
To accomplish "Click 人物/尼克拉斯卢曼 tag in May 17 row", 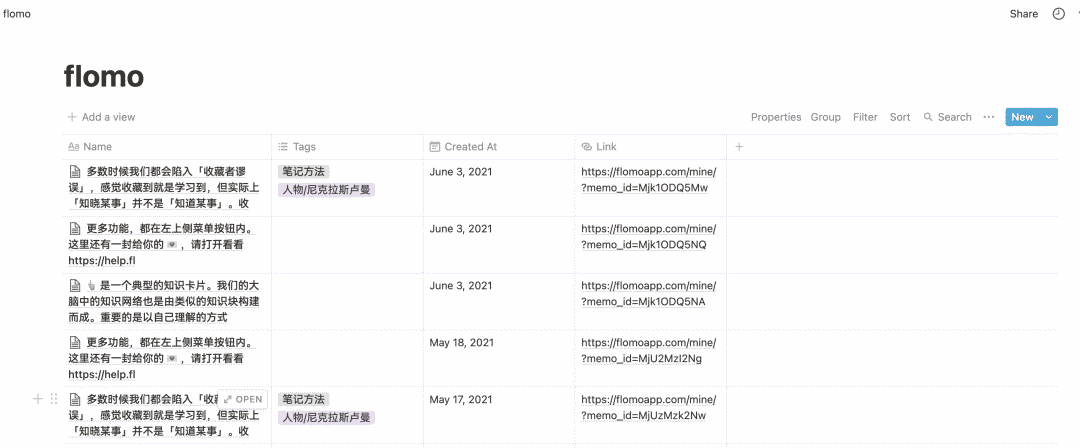I will pyautogui.click(x=326, y=417).
